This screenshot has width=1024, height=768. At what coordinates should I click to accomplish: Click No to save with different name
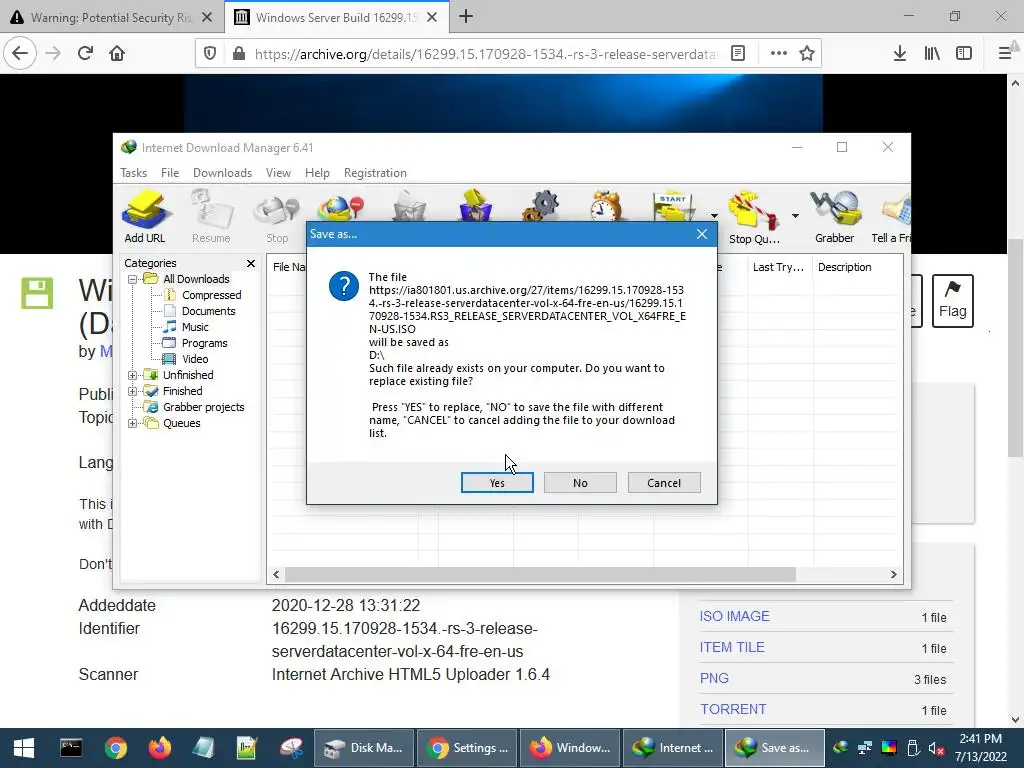click(x=580, y=483)
